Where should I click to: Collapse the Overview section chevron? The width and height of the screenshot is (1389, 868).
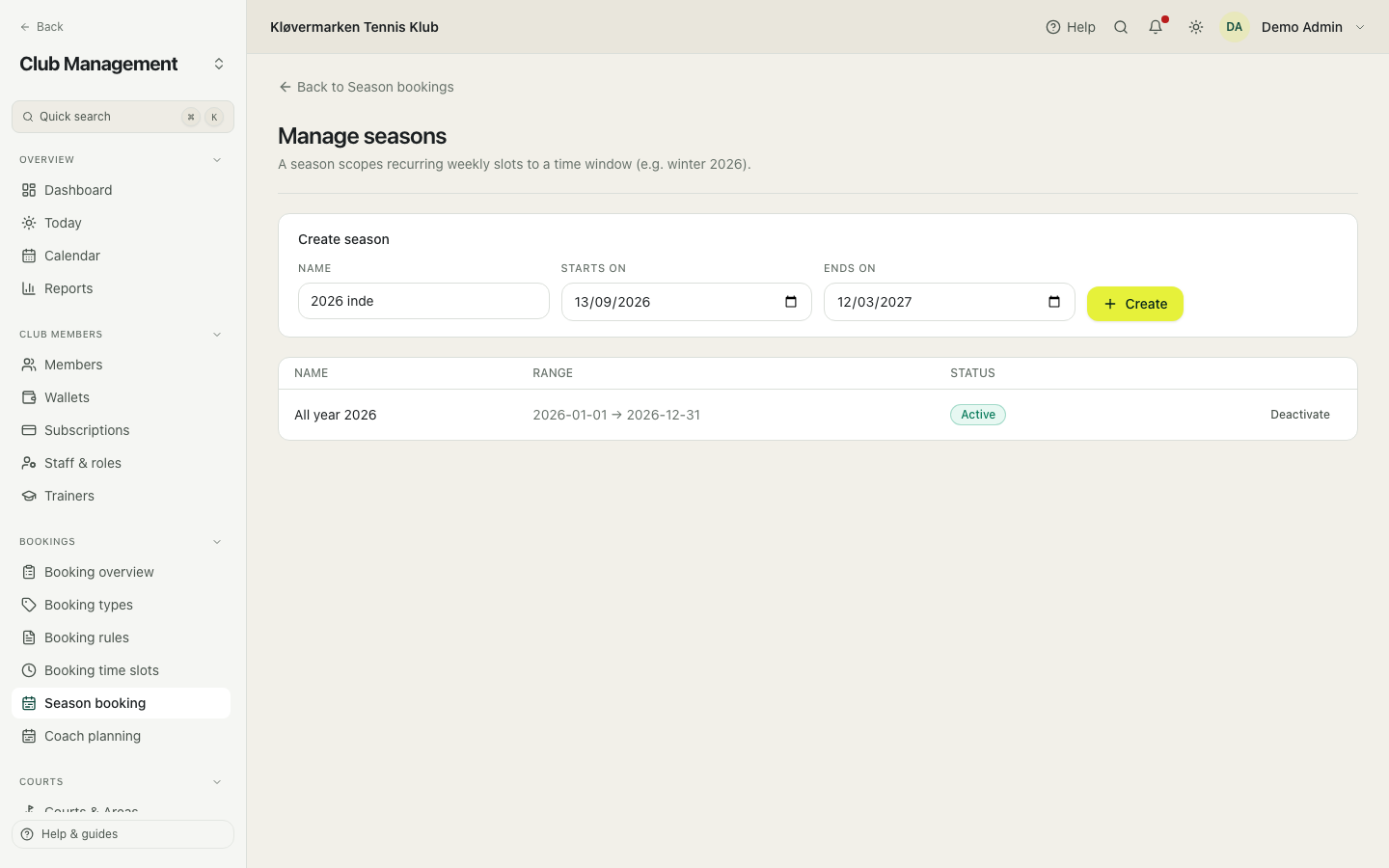pyautogui.click(x=217, y=160)
